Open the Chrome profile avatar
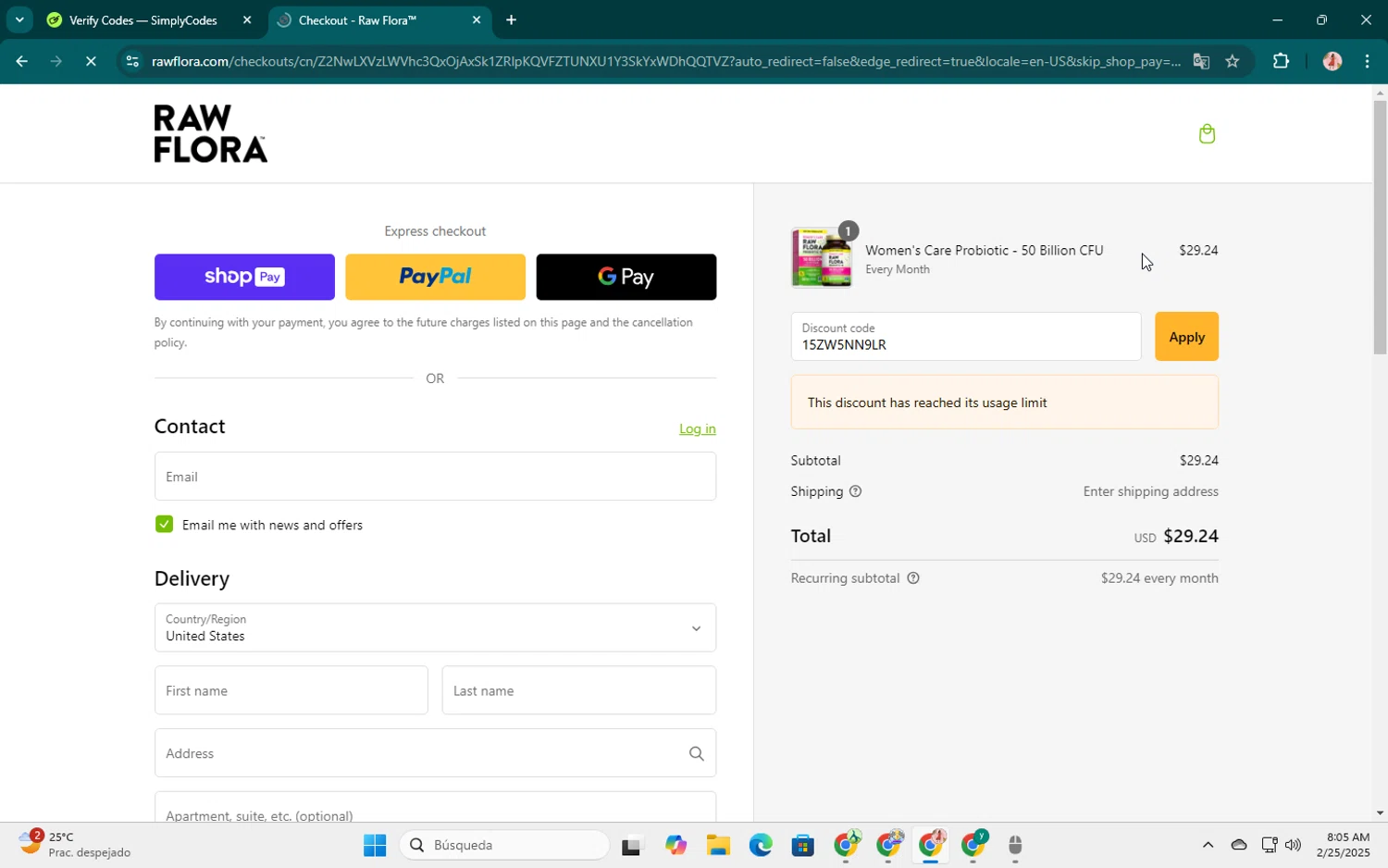The width and height of the screenshot is (1388, 868). [x=1332, y=61]
